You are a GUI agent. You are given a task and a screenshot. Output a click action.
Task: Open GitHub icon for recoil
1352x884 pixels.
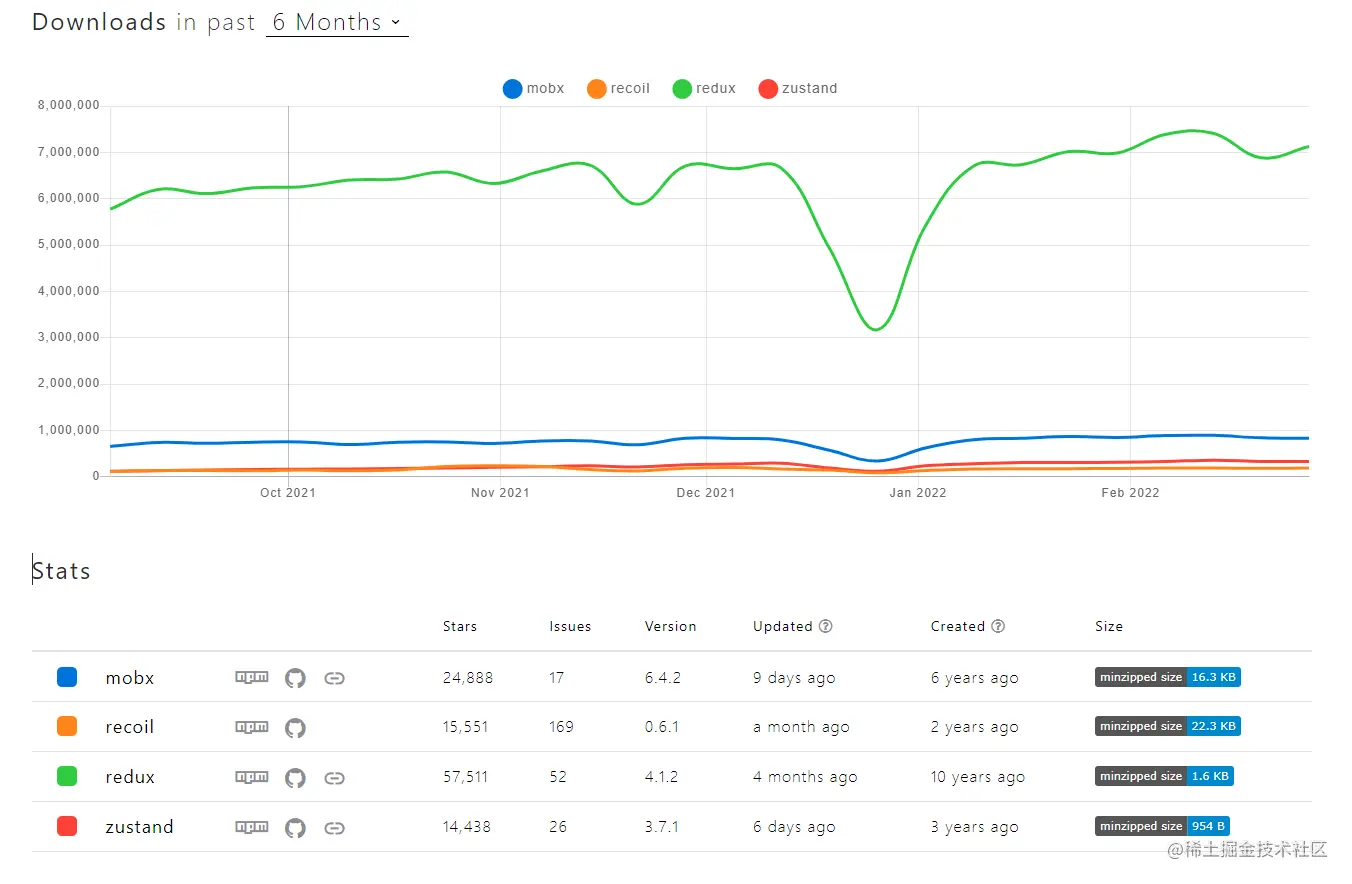click(295, 728)
